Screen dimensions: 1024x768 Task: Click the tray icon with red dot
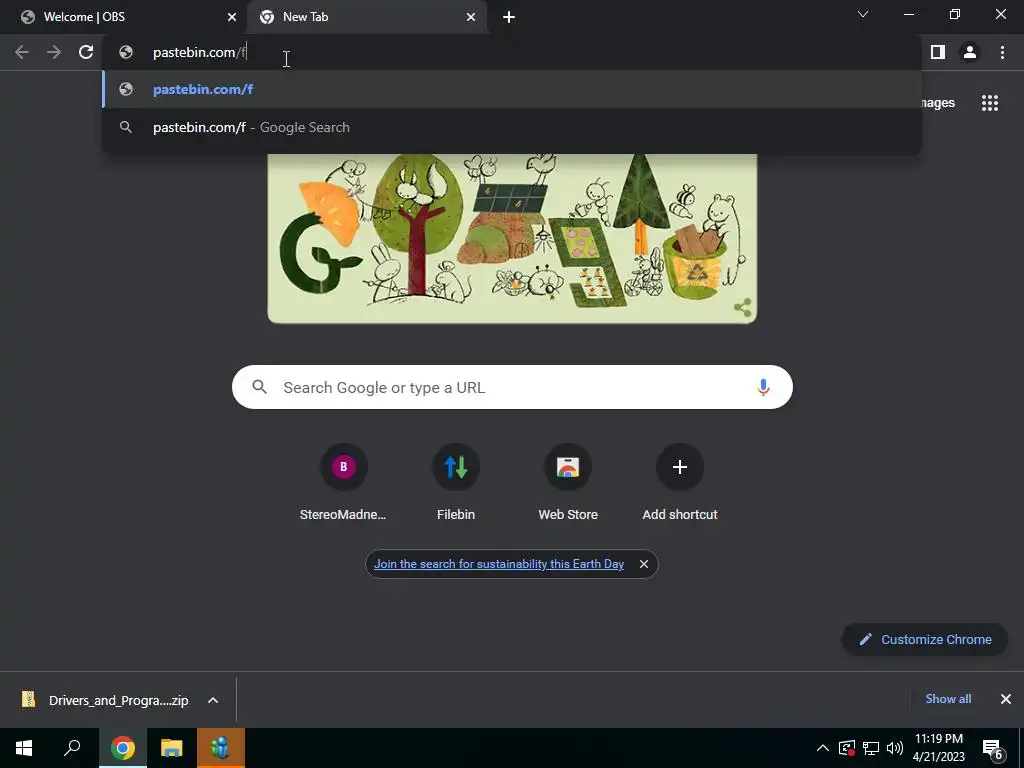[847, 748]
